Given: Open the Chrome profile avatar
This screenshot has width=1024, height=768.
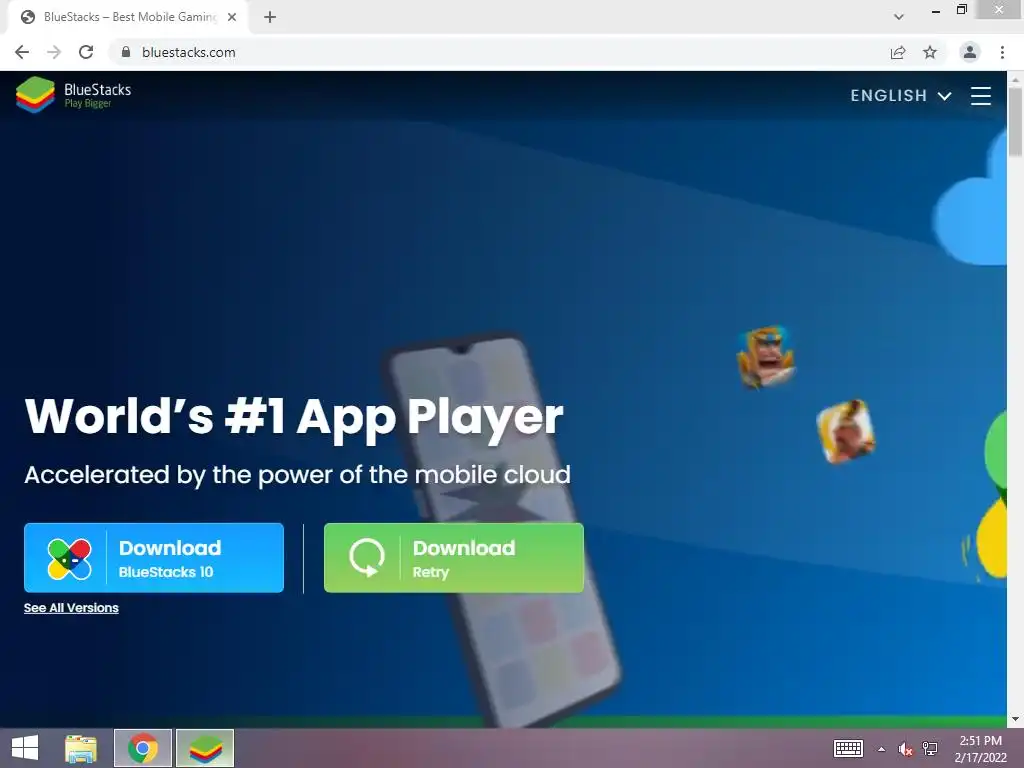Looking at the screenshot, I should (x=970, y=52).
